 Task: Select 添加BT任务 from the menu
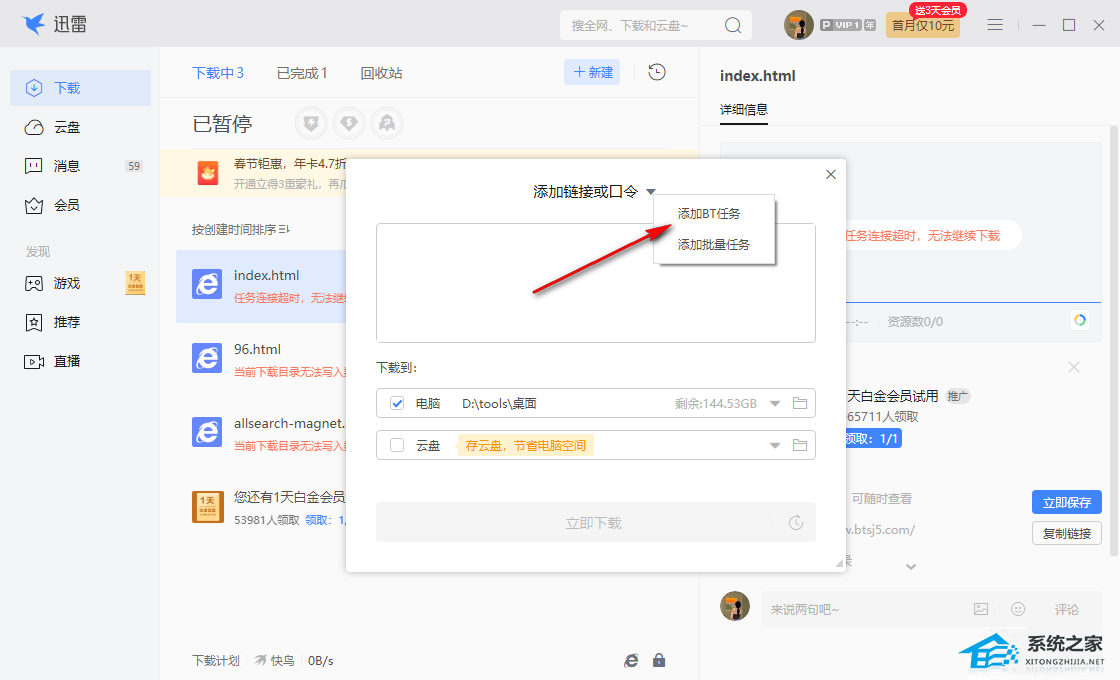[709, 213]
